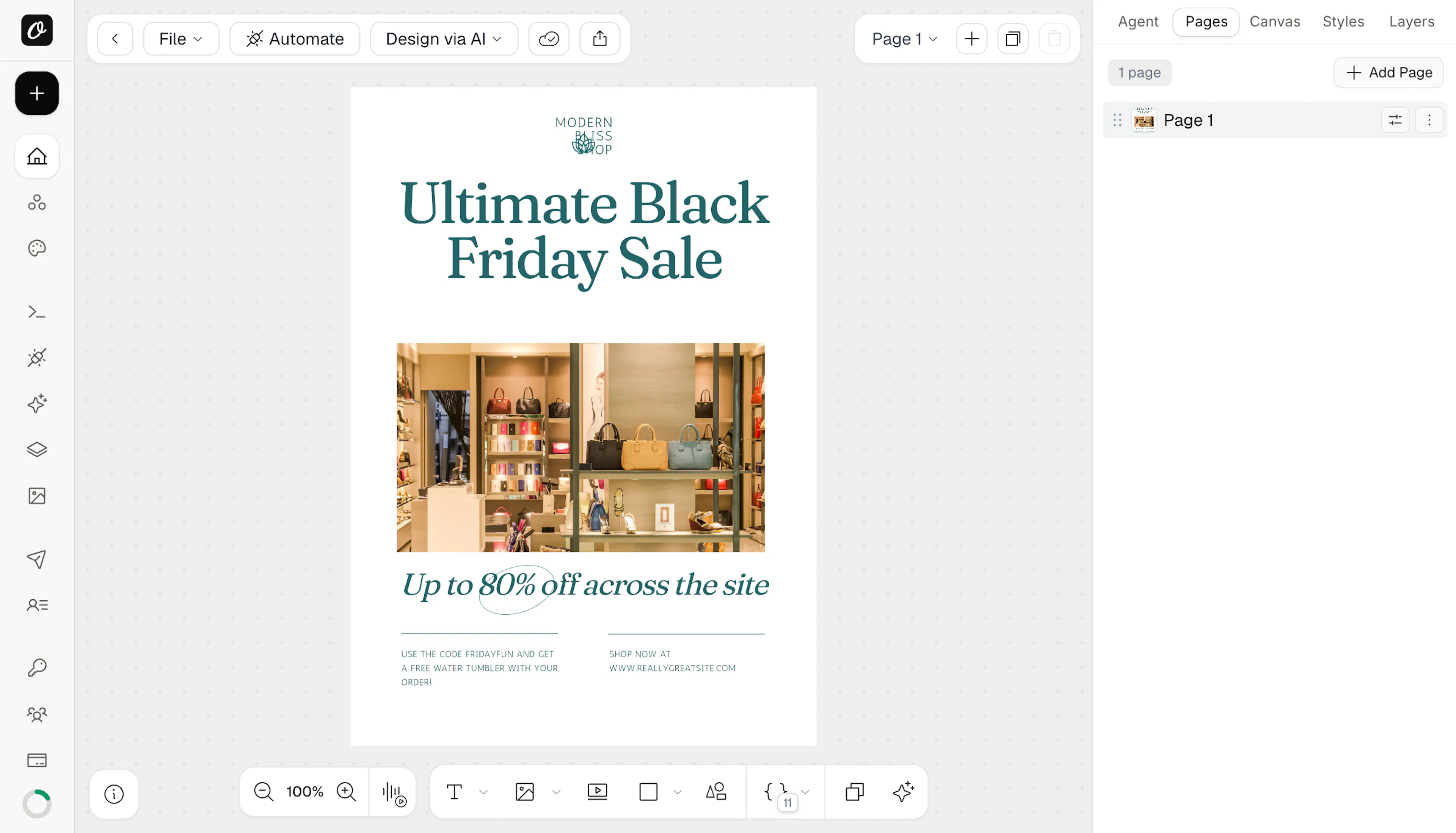Add a page with the toolbar plus
The height and width of the screenshot is (833, 1456).
(972, 39)
